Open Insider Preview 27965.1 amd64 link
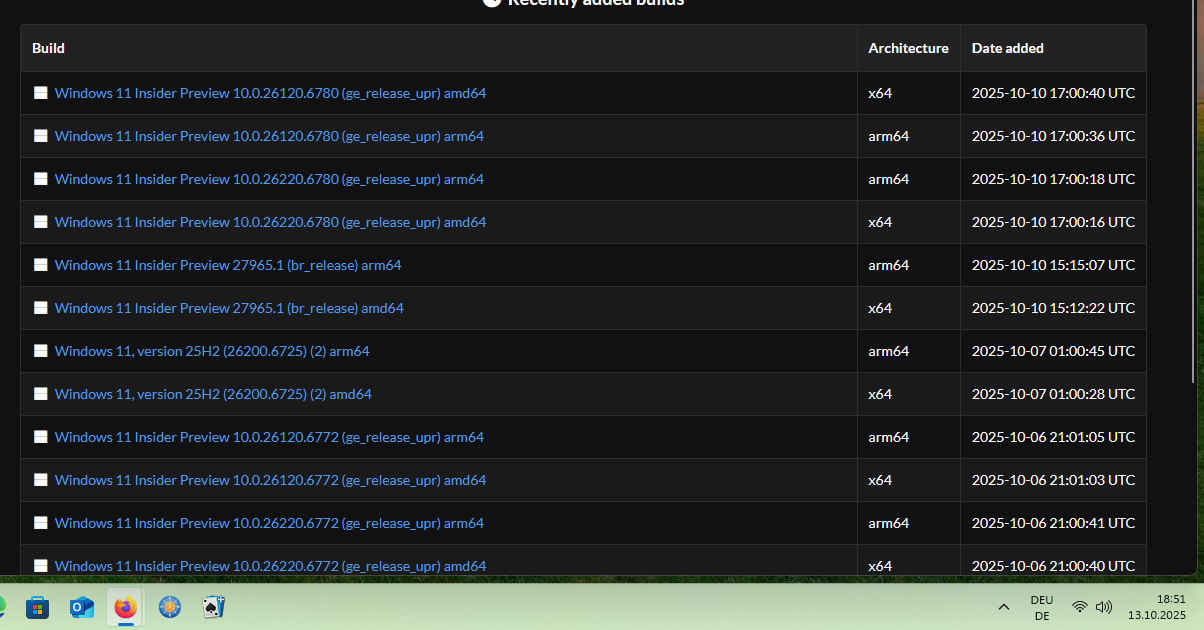The height and width of the screenshot is (630, 1204). [x=229, y=308]
